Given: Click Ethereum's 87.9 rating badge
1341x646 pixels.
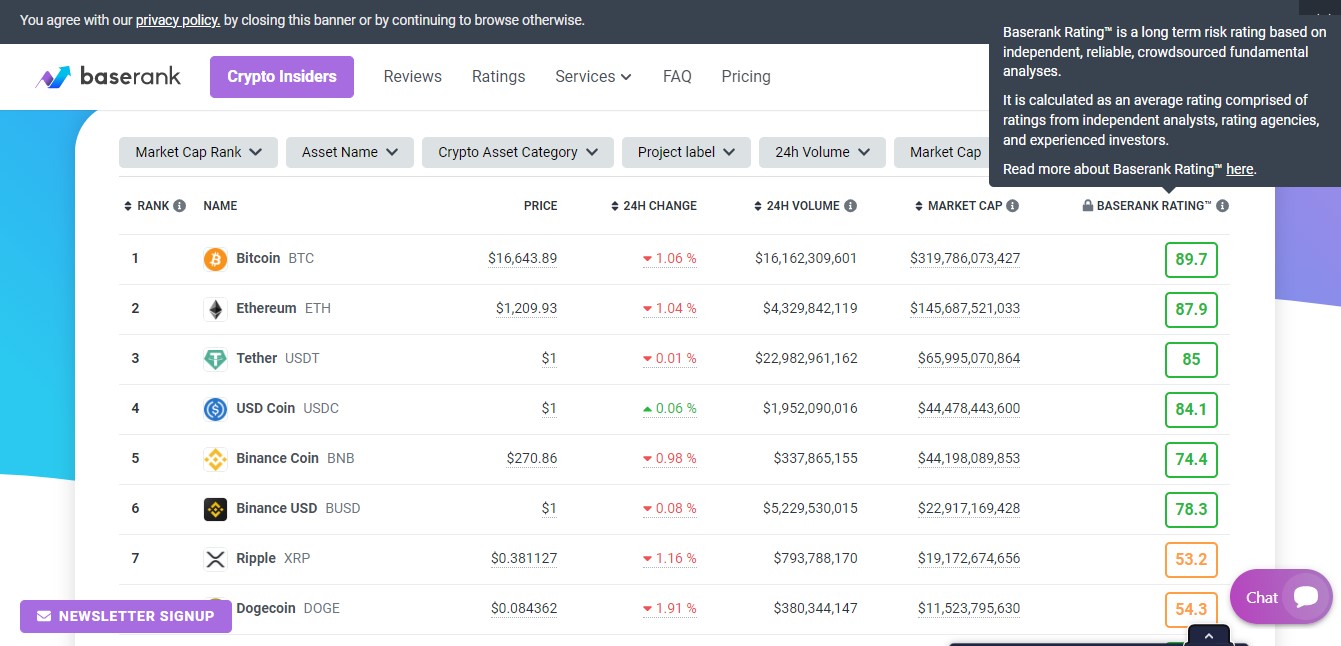Looking at the screenshot, I should tap(1191, 310).
